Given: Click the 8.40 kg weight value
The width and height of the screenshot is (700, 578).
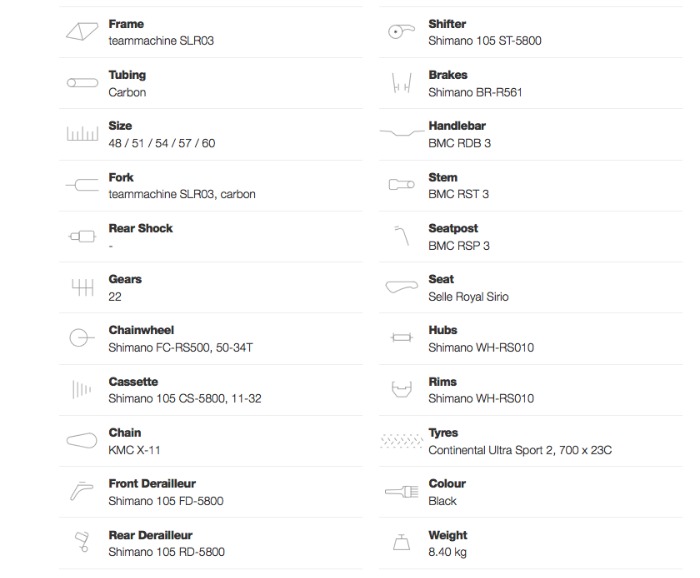Looking at the screenshot, I should point(447,553).
